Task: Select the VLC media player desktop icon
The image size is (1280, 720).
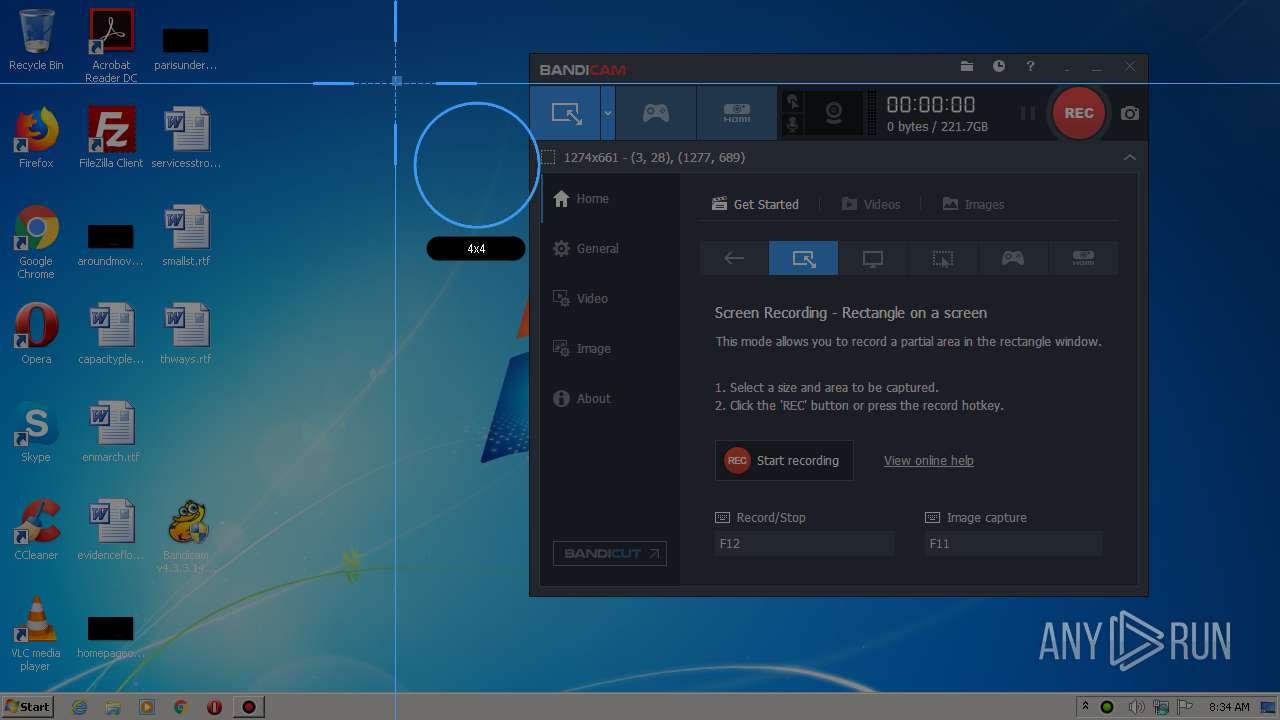Action: tap(36, 634)
